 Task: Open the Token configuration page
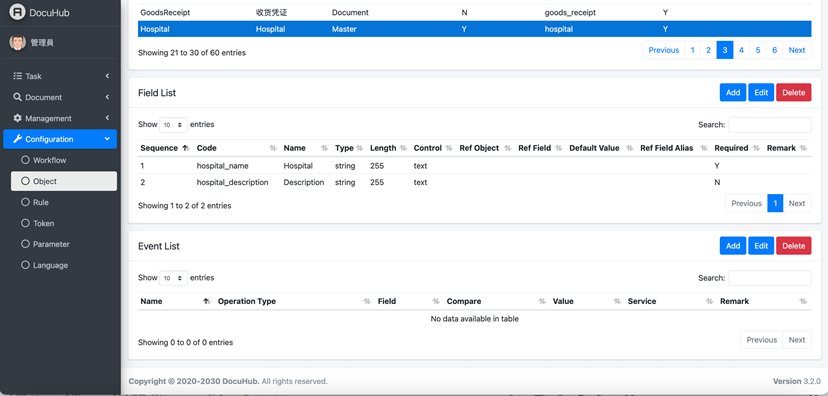[x=64, y=223]
